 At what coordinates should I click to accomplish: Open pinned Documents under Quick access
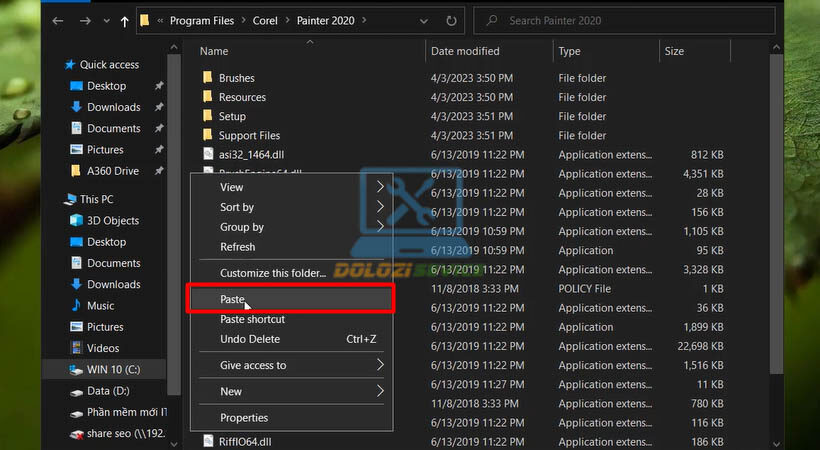tap(113, 128)
